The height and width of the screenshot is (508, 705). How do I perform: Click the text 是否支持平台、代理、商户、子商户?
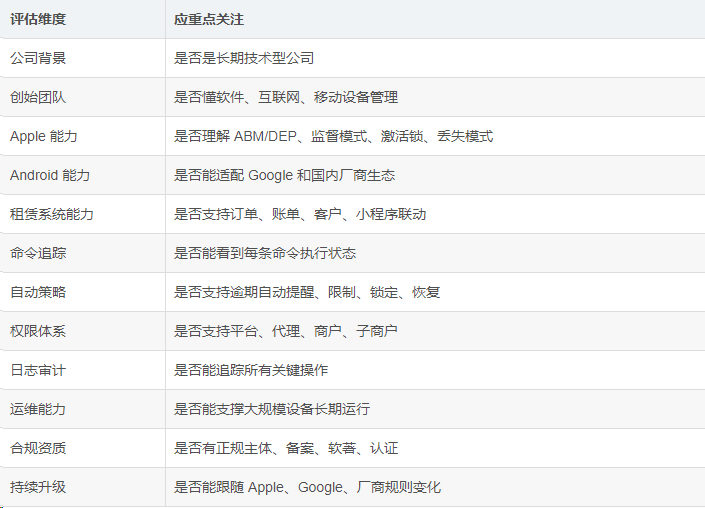(286, 331)
